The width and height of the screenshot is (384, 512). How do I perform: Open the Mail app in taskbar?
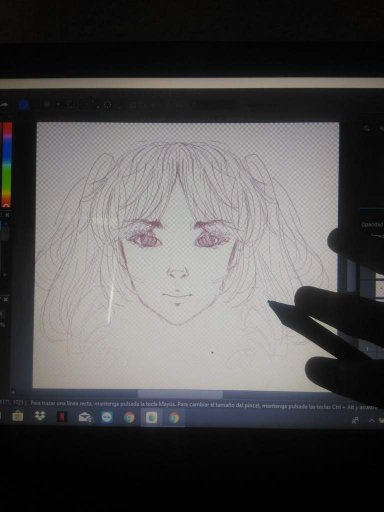pos(85,417)
